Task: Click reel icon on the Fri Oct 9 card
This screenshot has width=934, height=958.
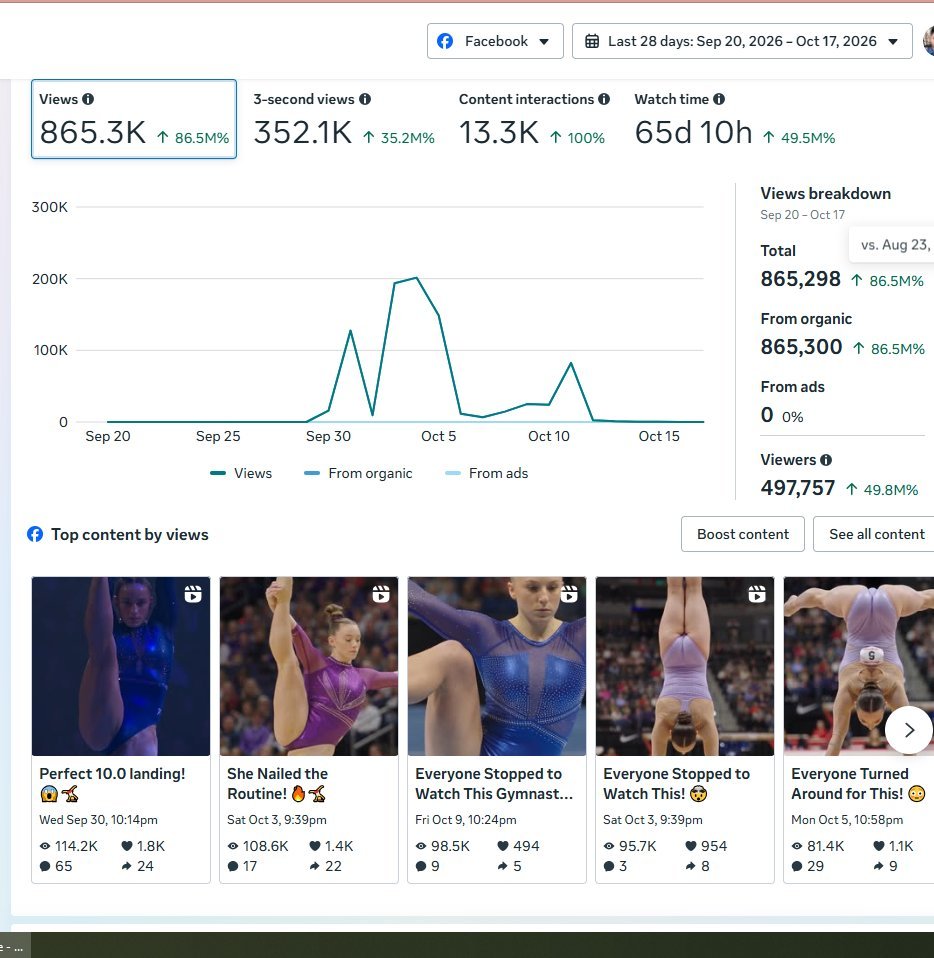Action: pos(569,594)
